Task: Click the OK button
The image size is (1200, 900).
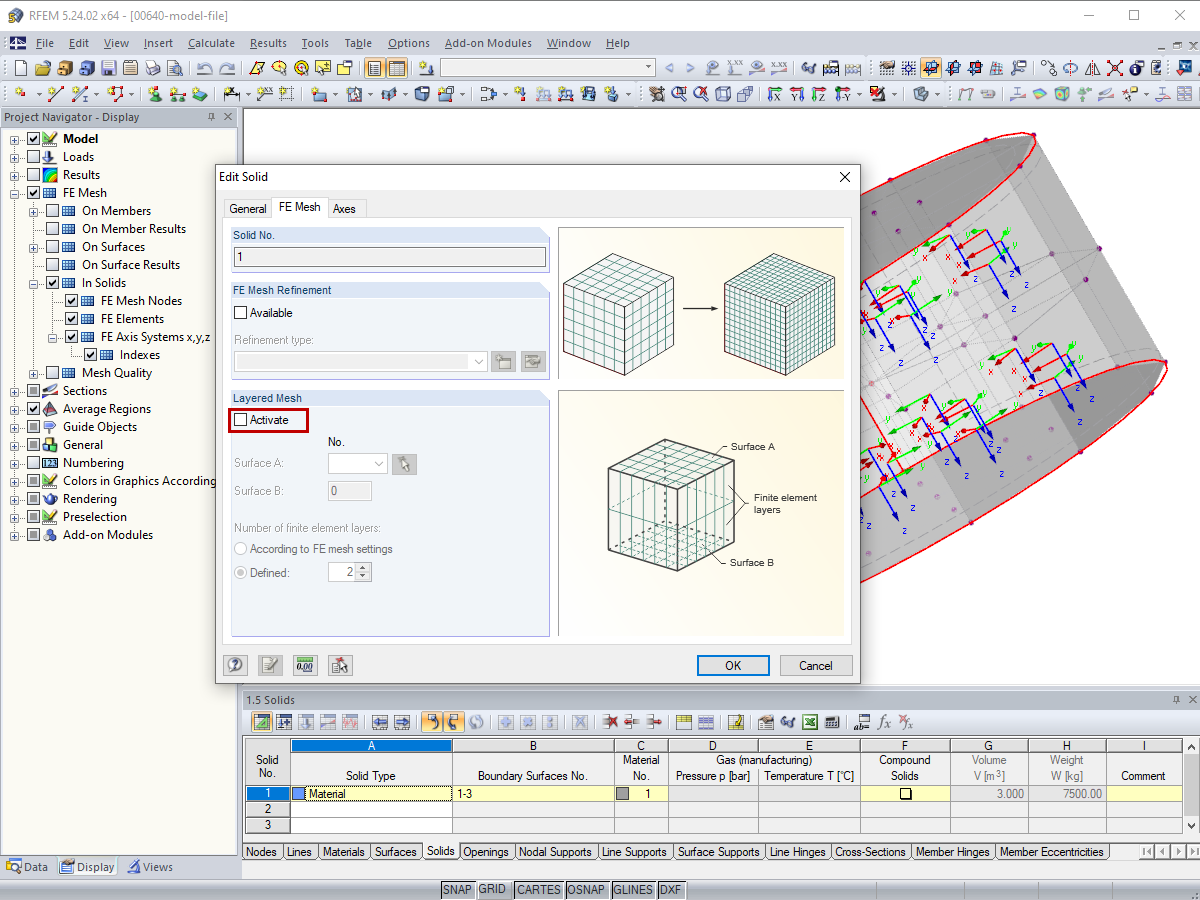Action: 733,666
